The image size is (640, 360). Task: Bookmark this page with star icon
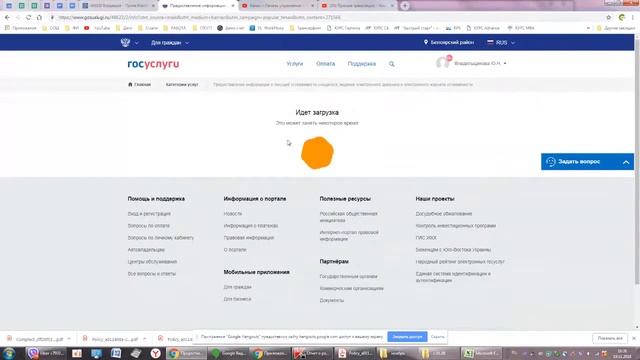(x=609, y=17)
